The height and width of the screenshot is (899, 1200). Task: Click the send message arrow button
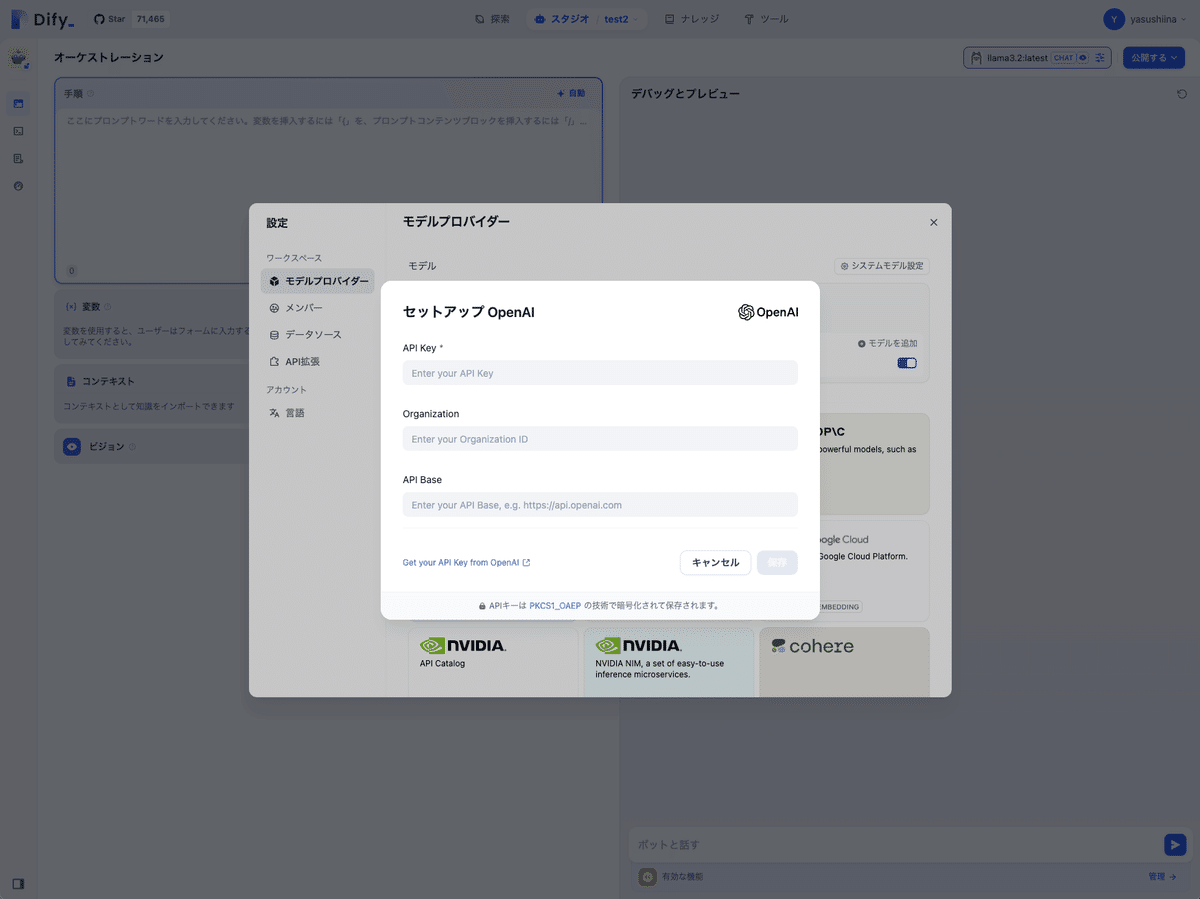tap(1175, 845)
